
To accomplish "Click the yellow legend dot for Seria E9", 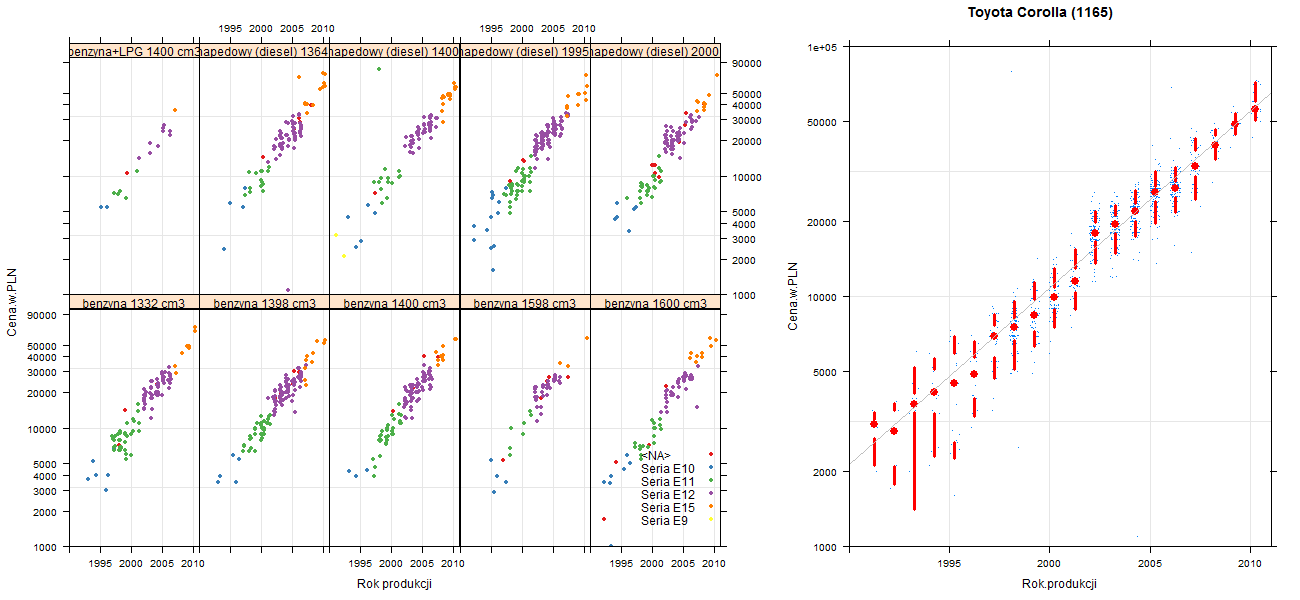I will pos(709,520).
